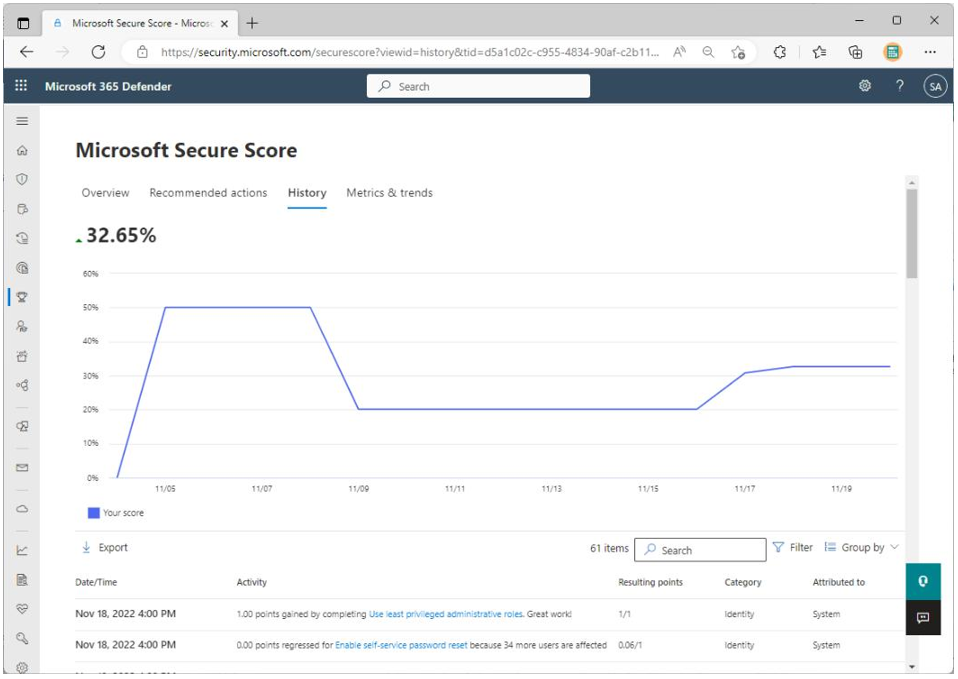Open Defender settings gear in header
Viewport: 958px width, 679px height.
click(x=865, y=86)
